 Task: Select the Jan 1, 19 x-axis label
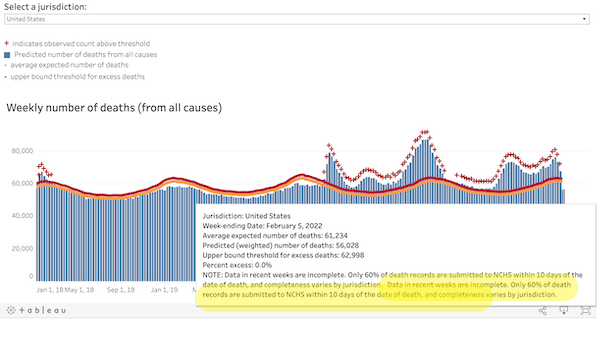[x=164, y=290]
